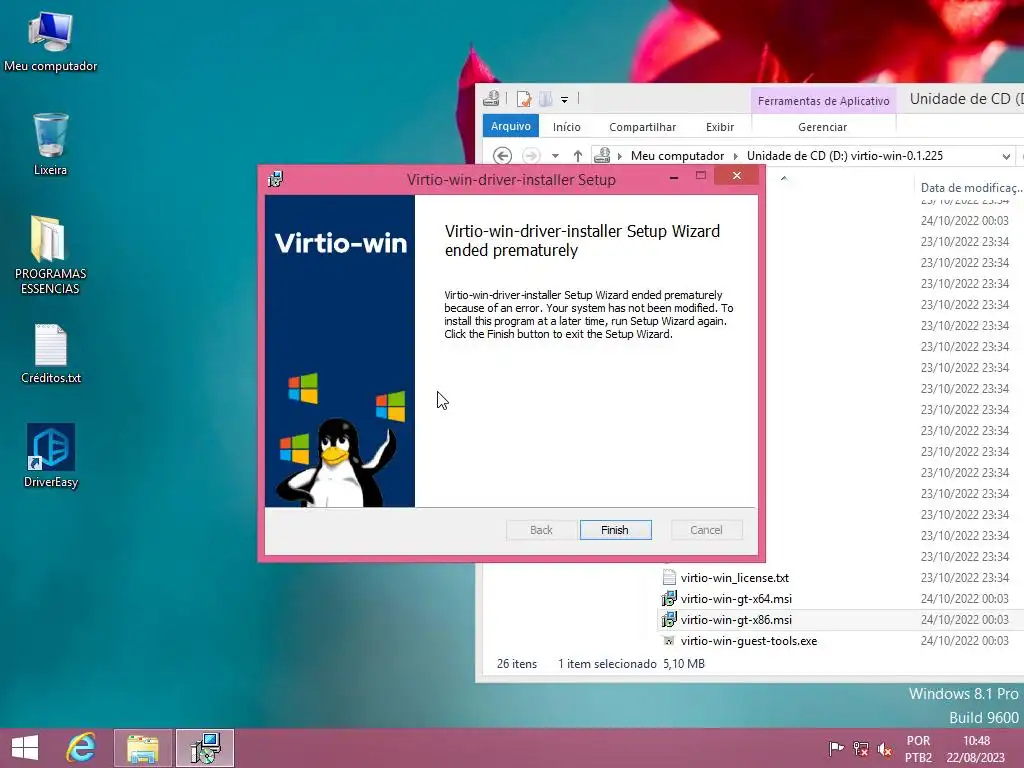The width and height of the screenshot is (1024, 768).
Task: Launch Internet Explorer from taskbar
Action: point(81,748)
